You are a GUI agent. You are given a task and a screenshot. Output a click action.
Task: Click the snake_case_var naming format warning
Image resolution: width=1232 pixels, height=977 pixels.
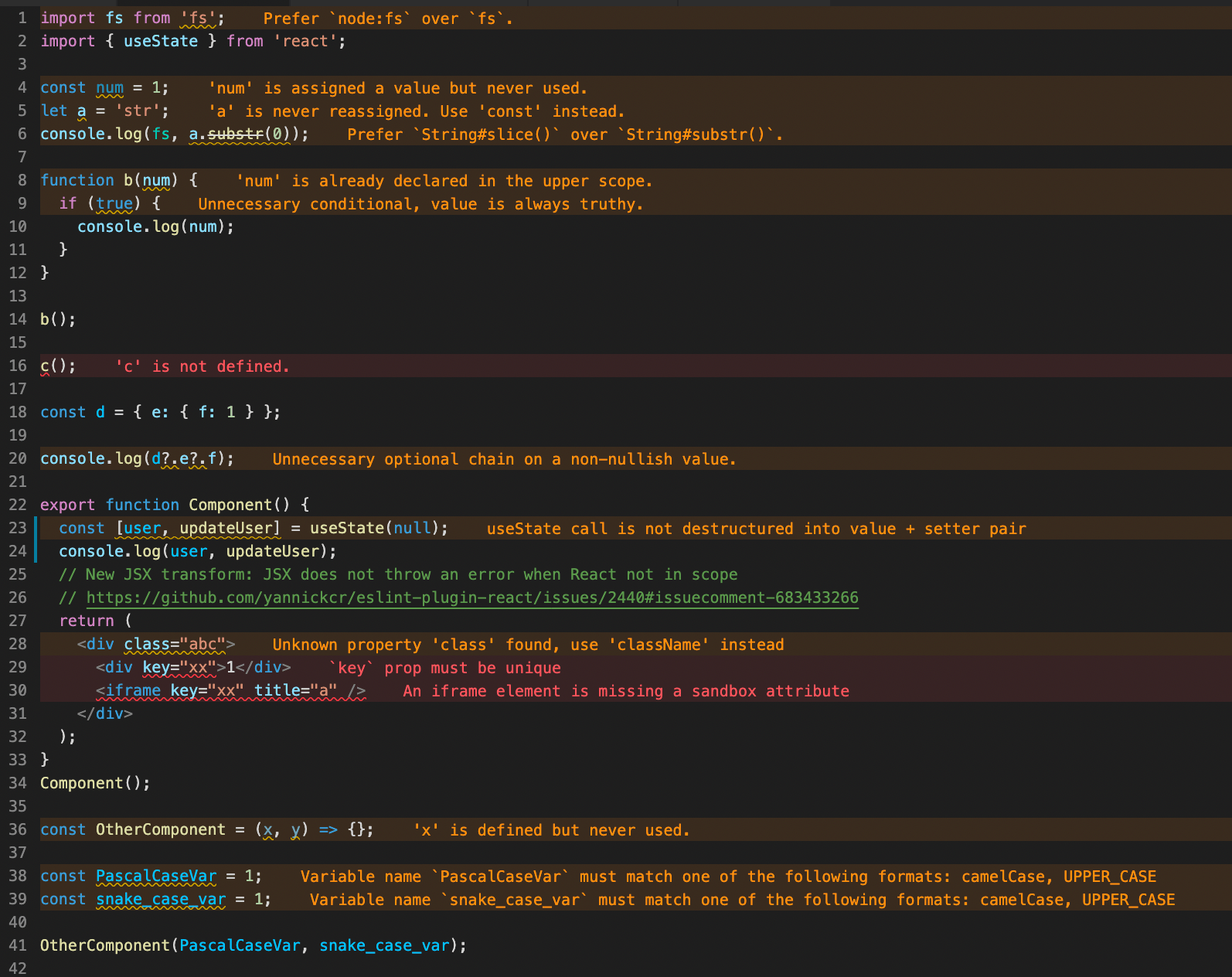pos(742,900)
